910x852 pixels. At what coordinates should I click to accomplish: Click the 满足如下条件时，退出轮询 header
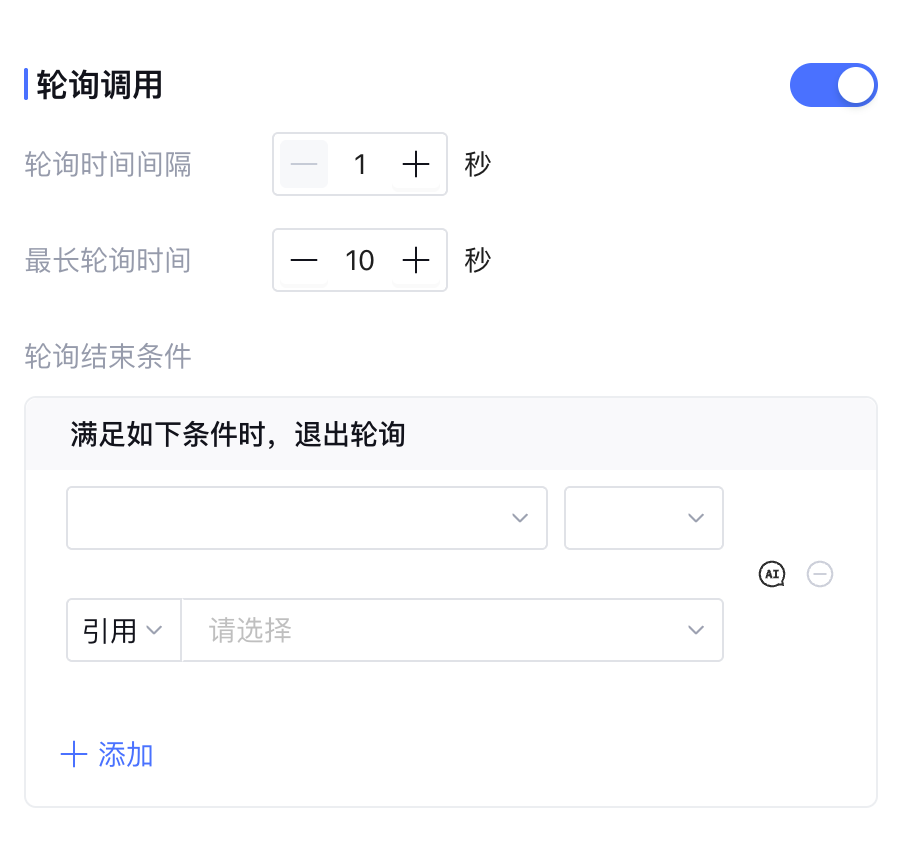pyautogui.click(x=238, y=434)
